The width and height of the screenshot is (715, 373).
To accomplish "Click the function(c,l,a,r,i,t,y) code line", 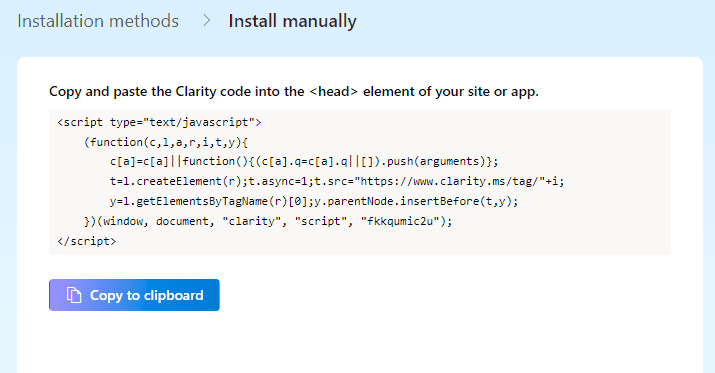I will [x=166, y=142].
